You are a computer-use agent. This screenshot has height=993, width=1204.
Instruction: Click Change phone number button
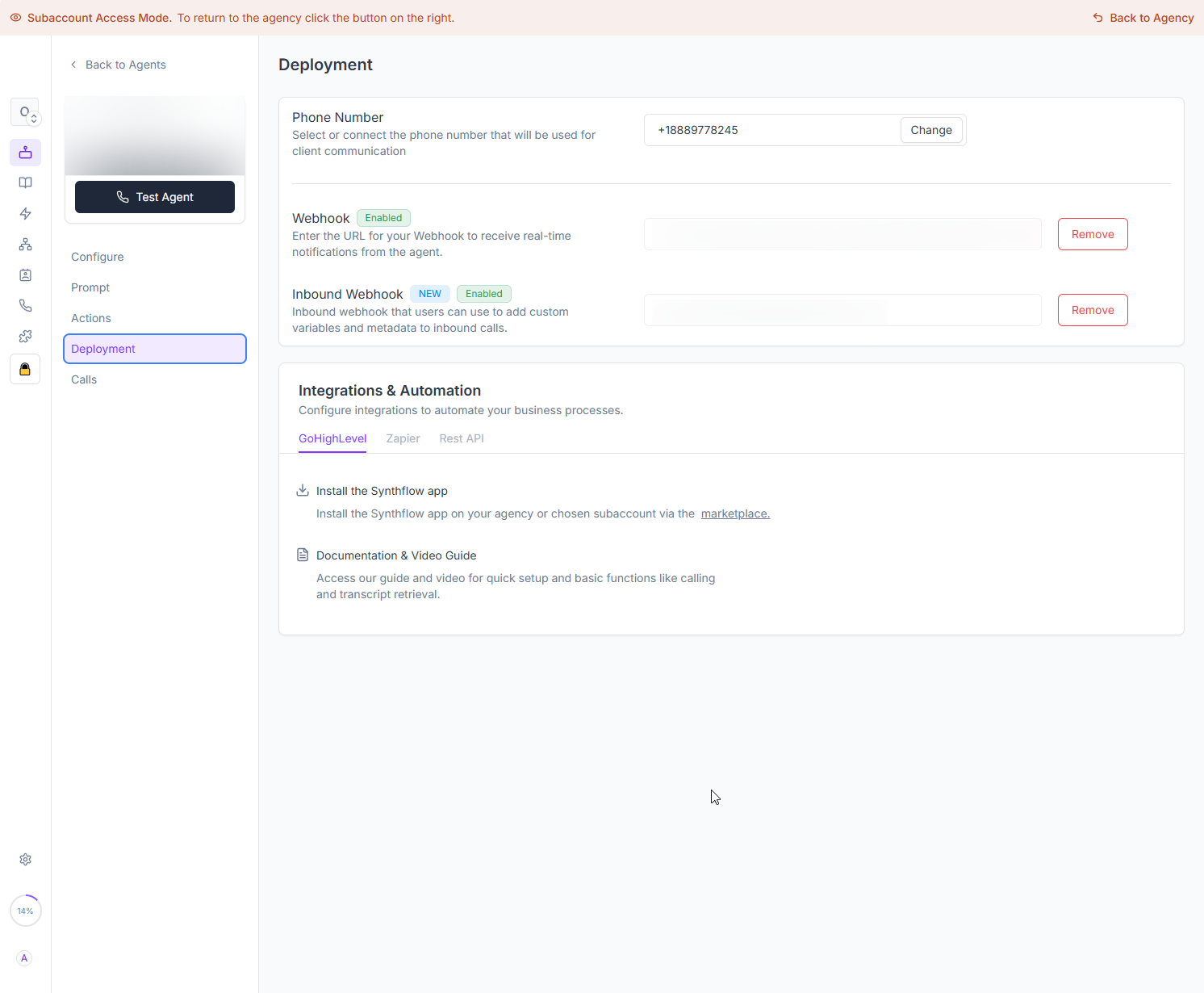[931, 130]
